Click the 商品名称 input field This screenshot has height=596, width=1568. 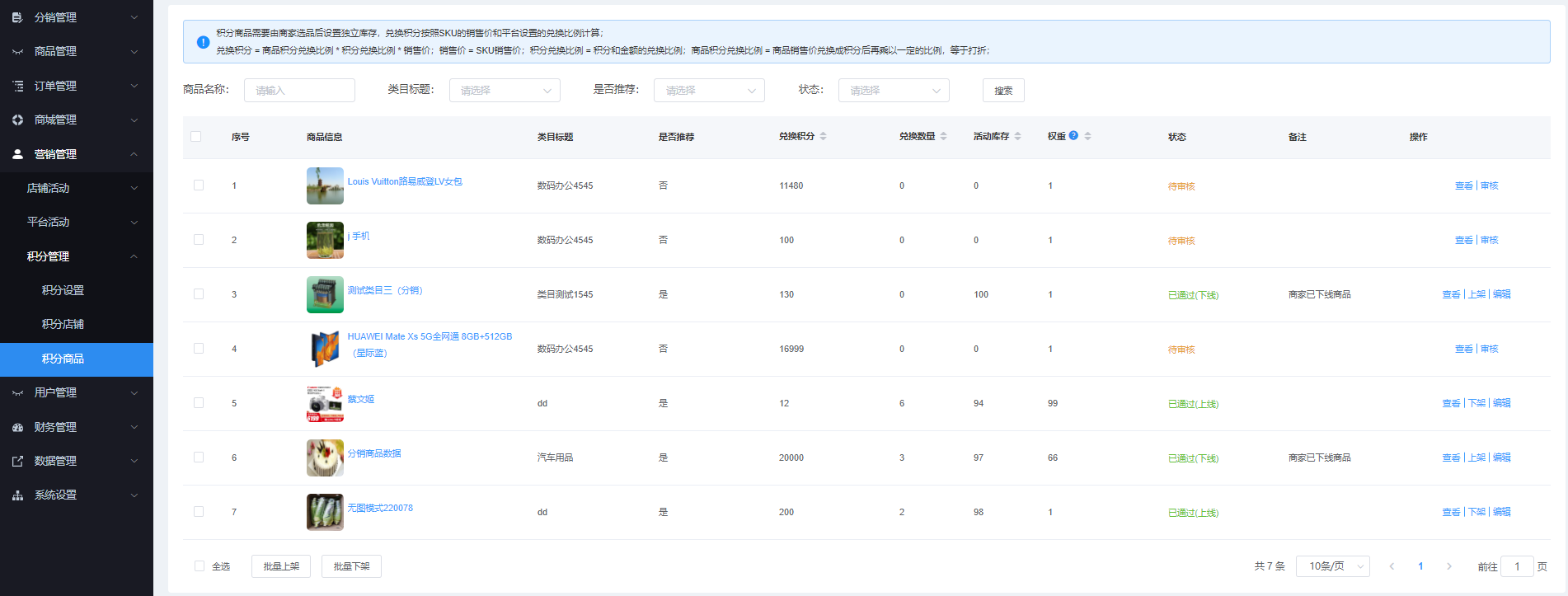[x=299, y=91]
